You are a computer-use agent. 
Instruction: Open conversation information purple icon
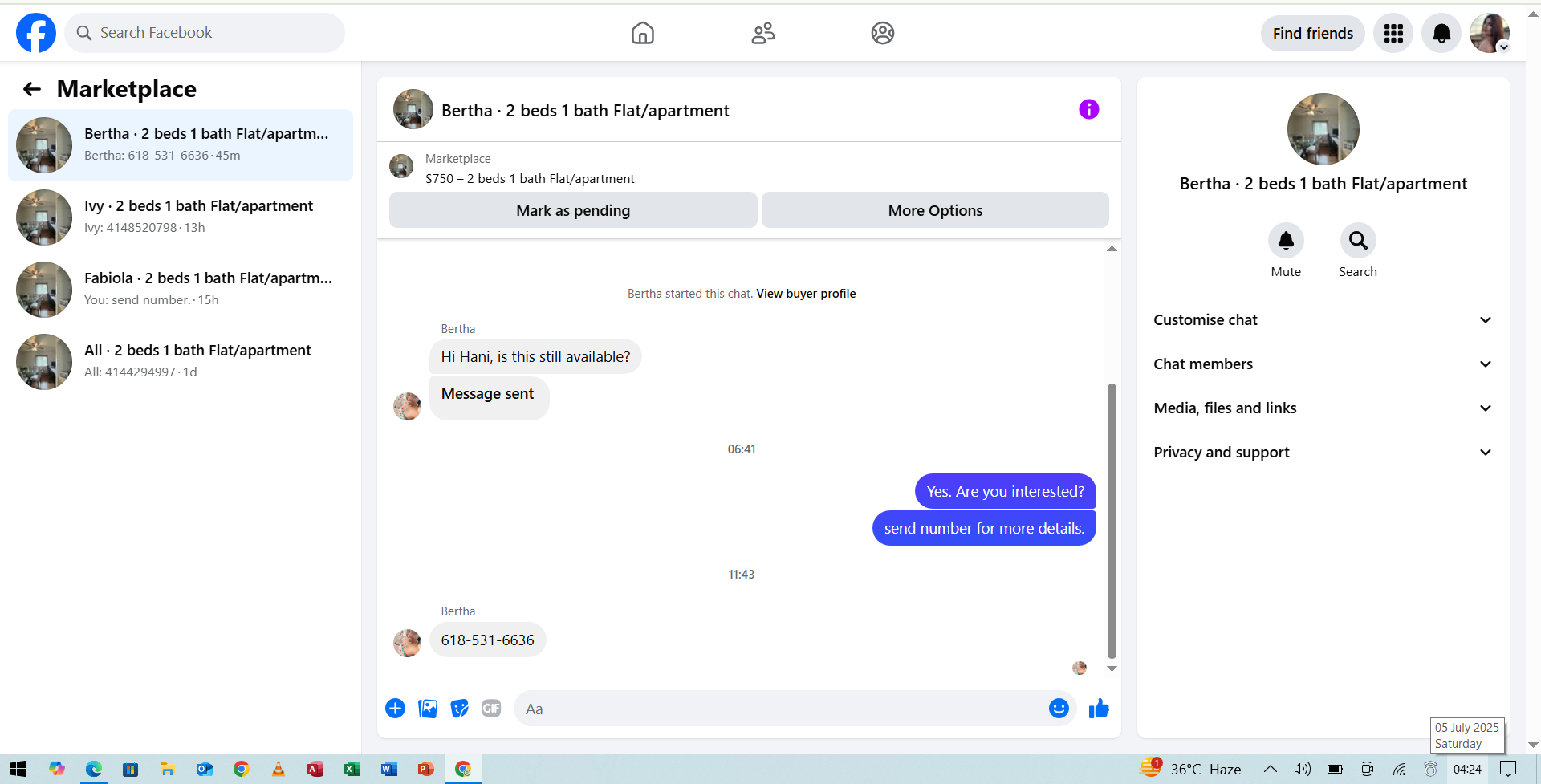tap(1088, 109)
